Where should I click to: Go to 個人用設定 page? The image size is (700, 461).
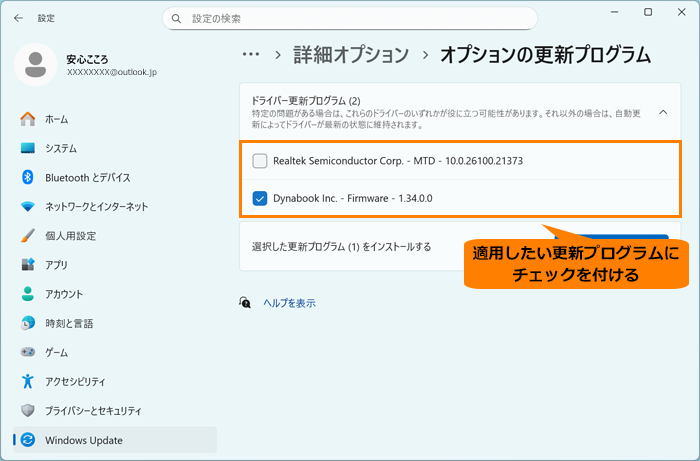(x=115, y=236)
